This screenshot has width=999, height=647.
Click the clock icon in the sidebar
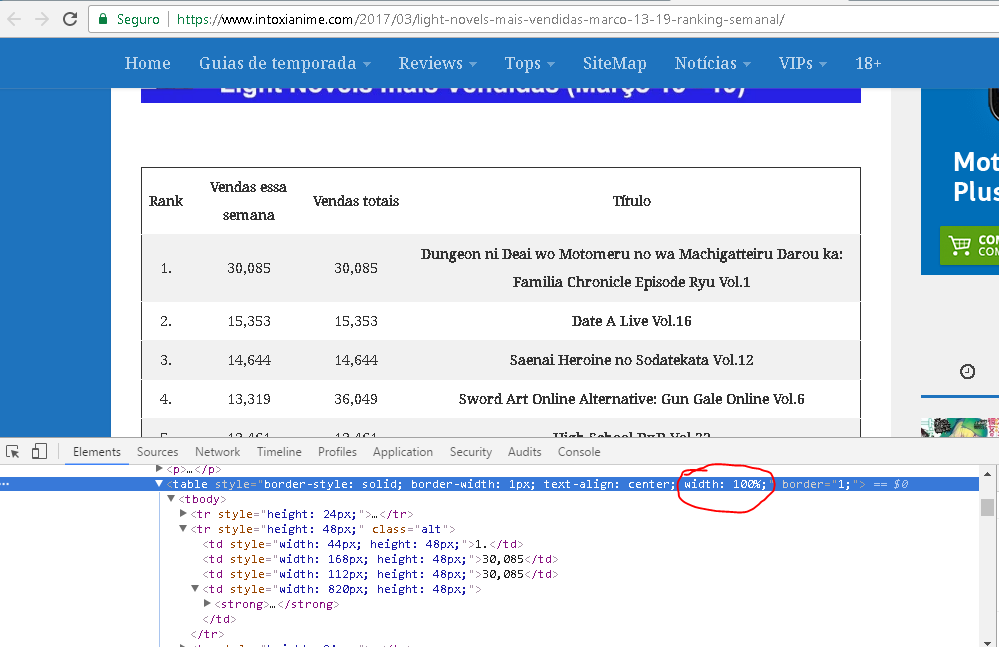(967, 372)
